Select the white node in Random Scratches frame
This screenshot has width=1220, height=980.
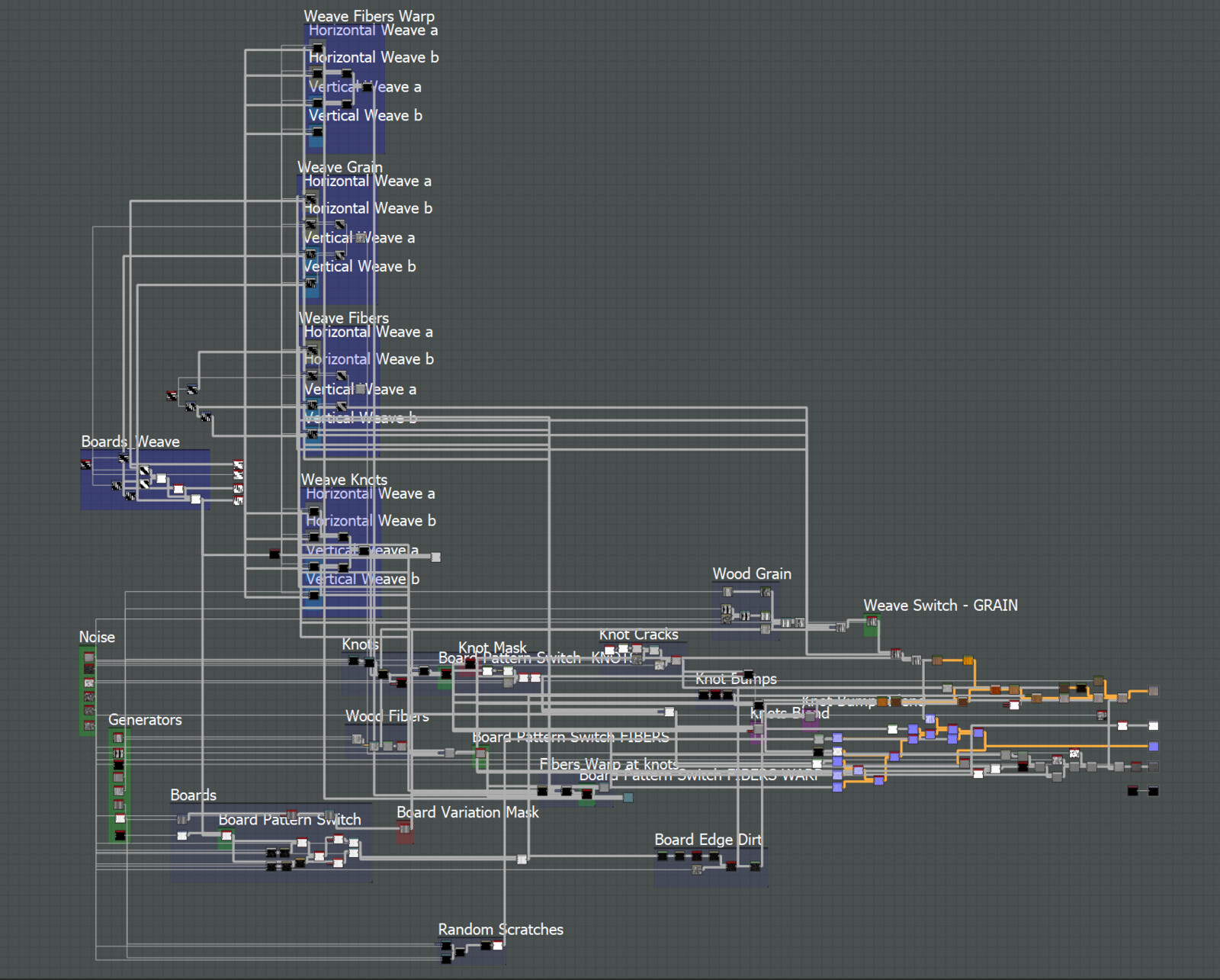point(497,946)
